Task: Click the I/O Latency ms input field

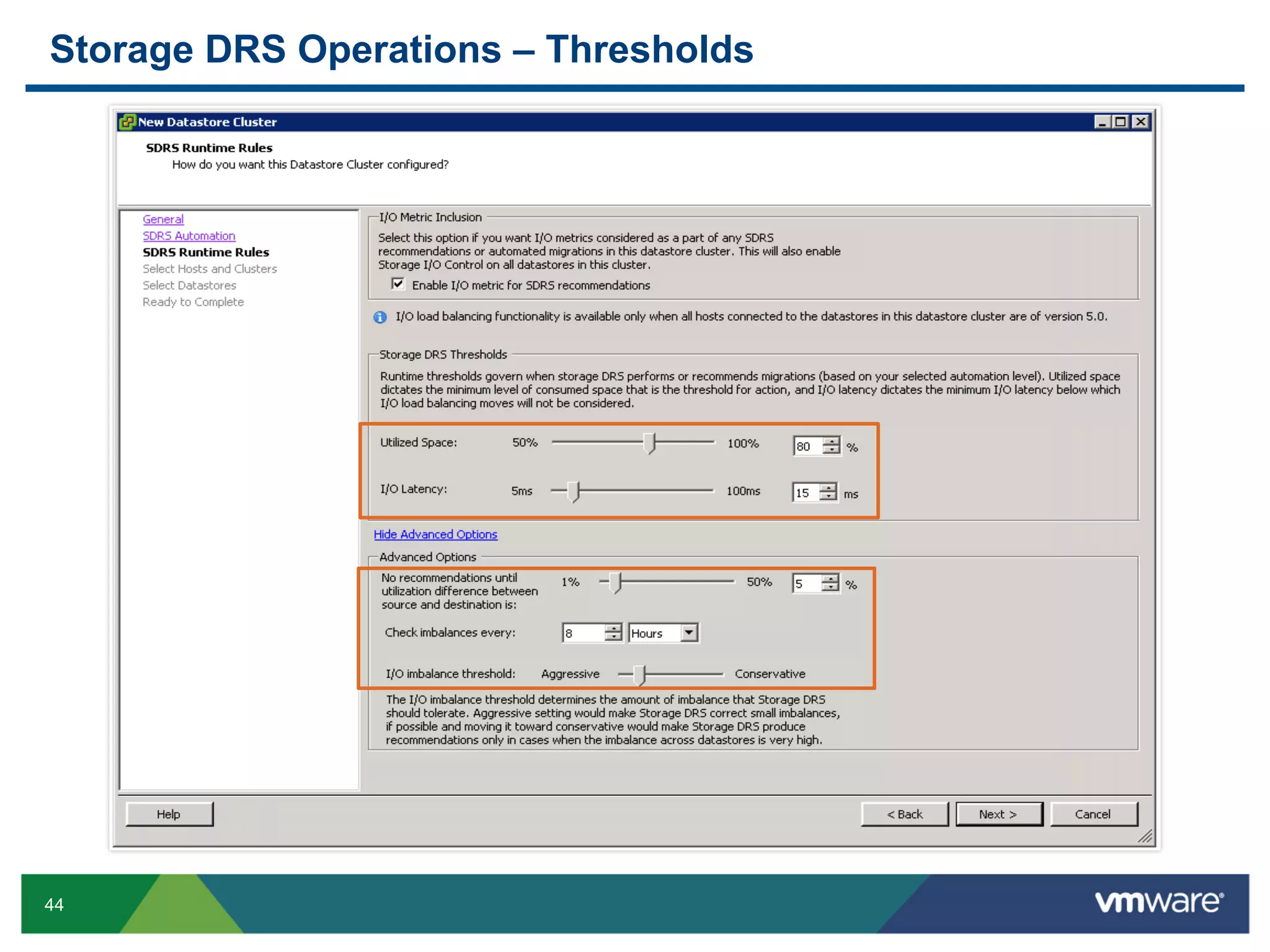Action: click(806, 493)
